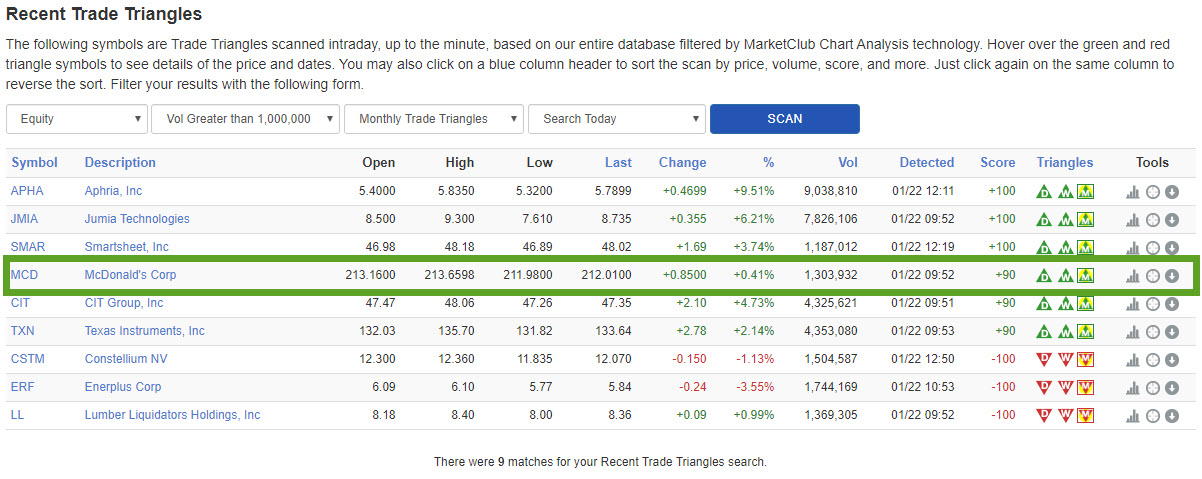1202x479 pixels.
Task: Open Lumber Liquidators Holdings, Inc link
Action: 172,415
